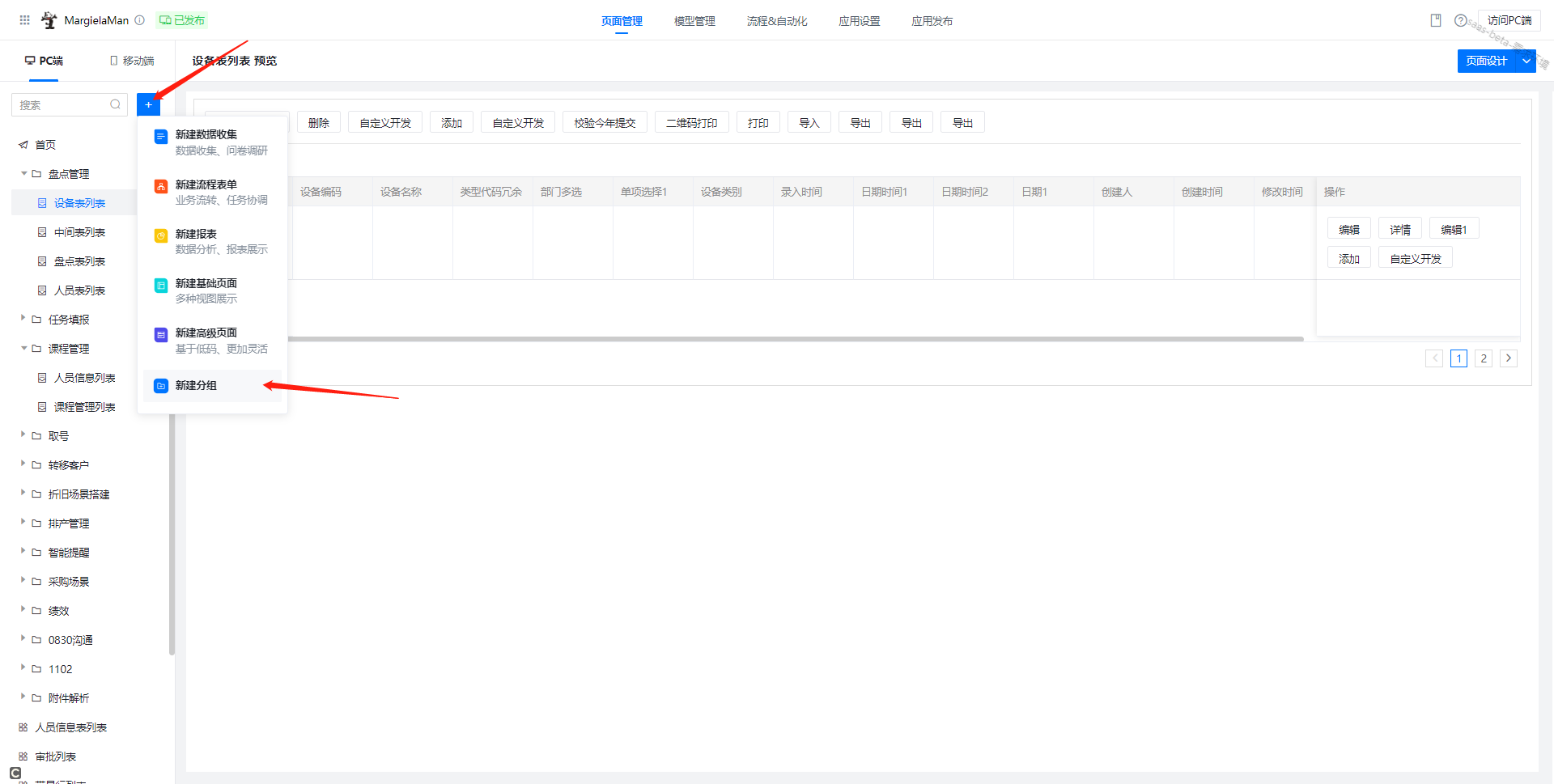Click the 编辑1 row action button
Image resolution: width=1554 pixels, height=784 pixels.
tap(1454, 229)
